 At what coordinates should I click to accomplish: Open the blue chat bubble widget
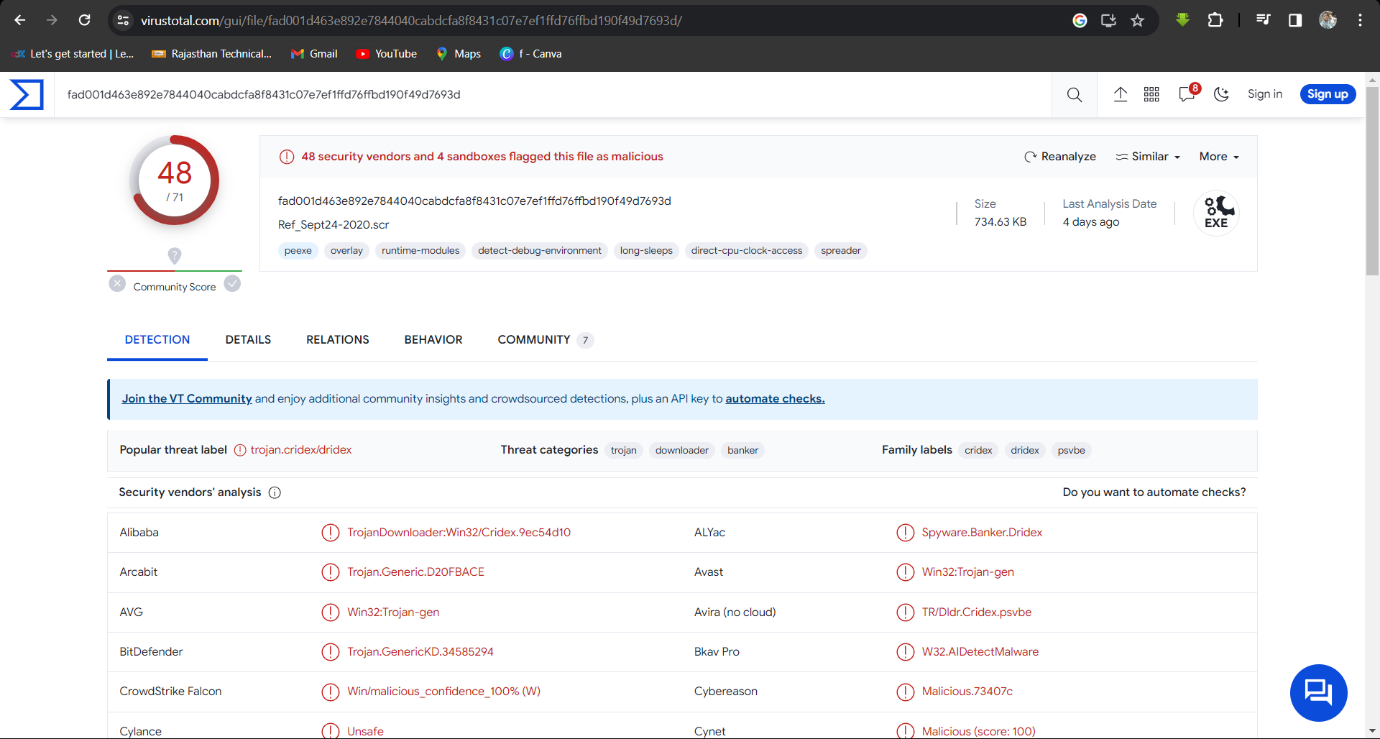pyautogui.click(x=1318, y=692)
